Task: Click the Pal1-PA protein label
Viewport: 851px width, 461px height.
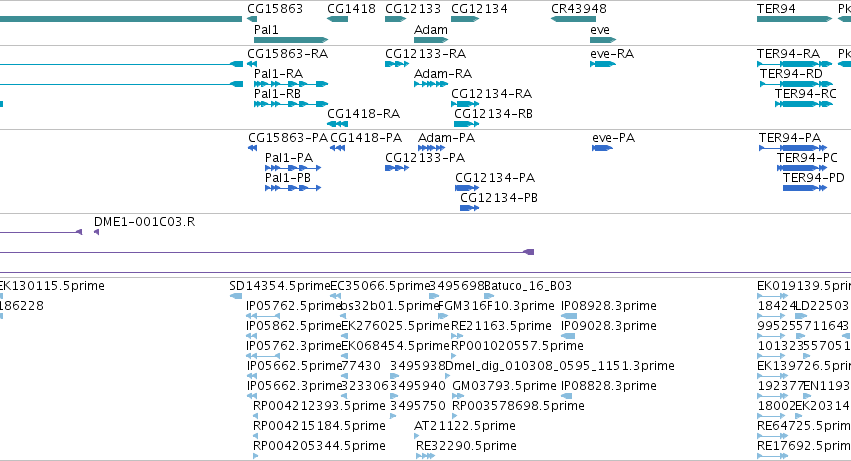Action: (289, 158)
